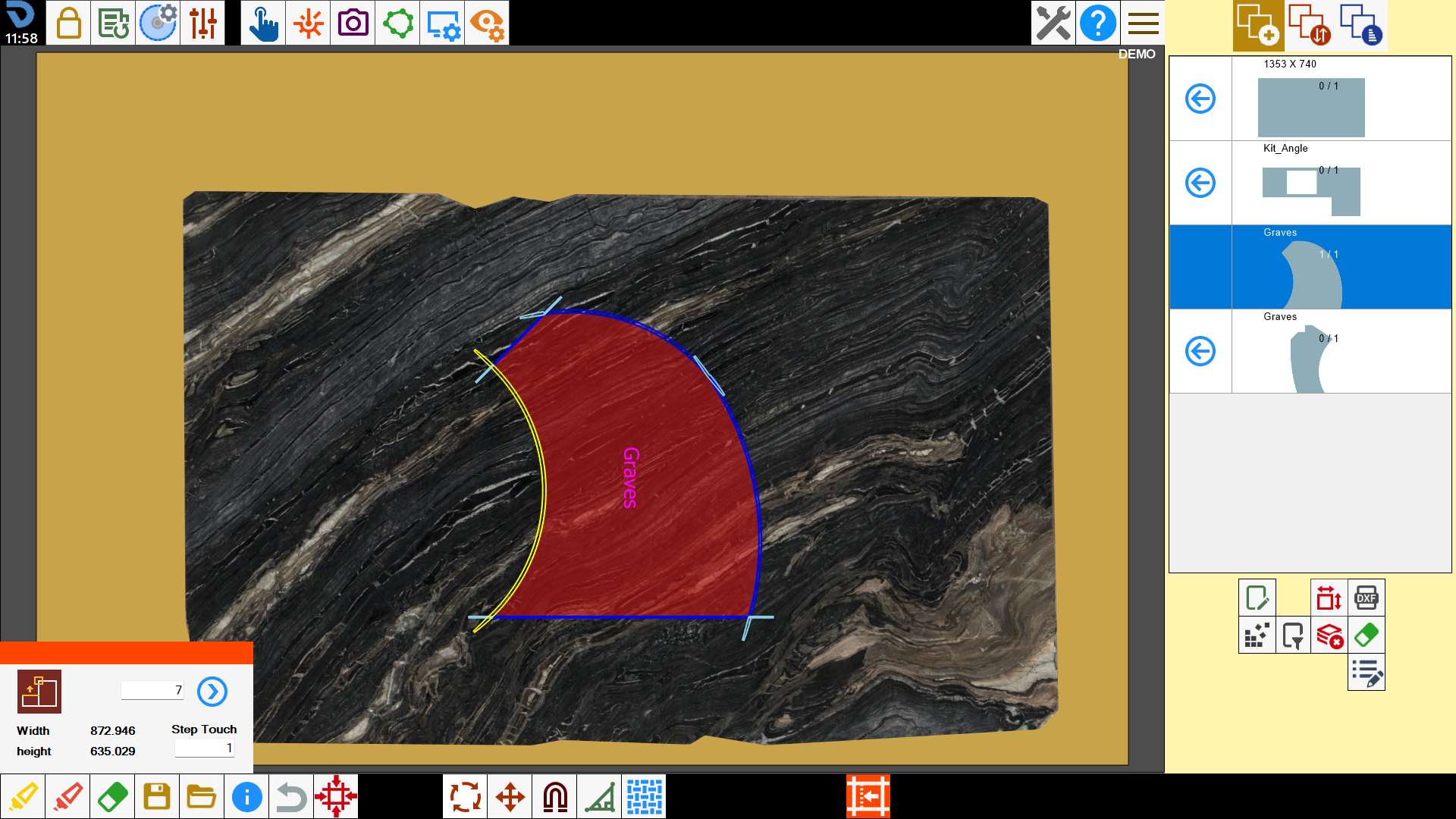Click the red center alignment crosshair icon
The width and height of the screenshot is (1456, 819).
click(336, 796)
